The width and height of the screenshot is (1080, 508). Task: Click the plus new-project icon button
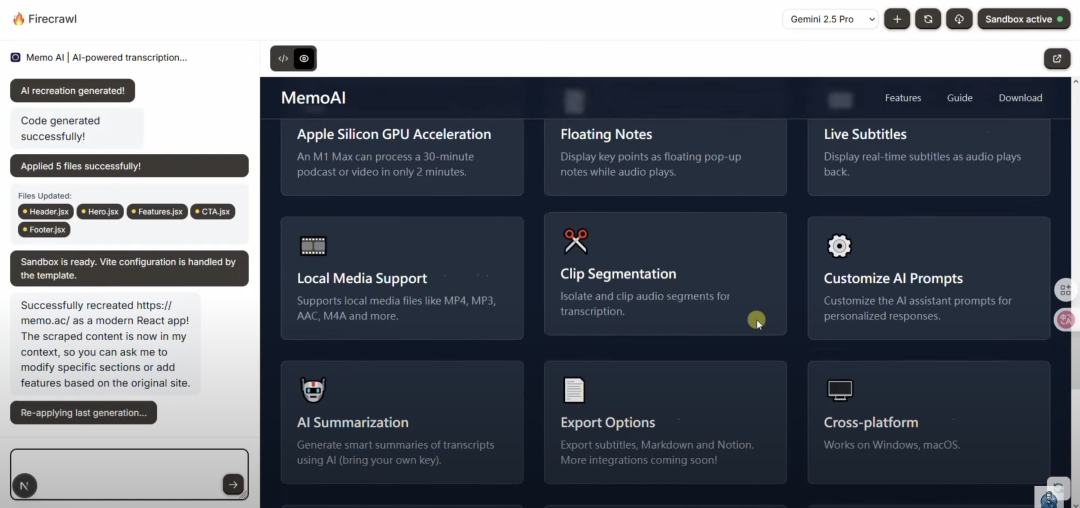coord(897,19)
